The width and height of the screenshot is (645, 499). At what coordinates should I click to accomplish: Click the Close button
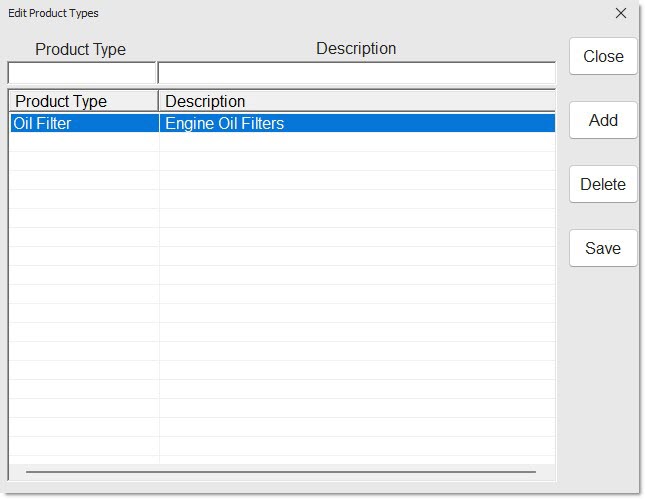pyautogui.click(x=603, y=56)
